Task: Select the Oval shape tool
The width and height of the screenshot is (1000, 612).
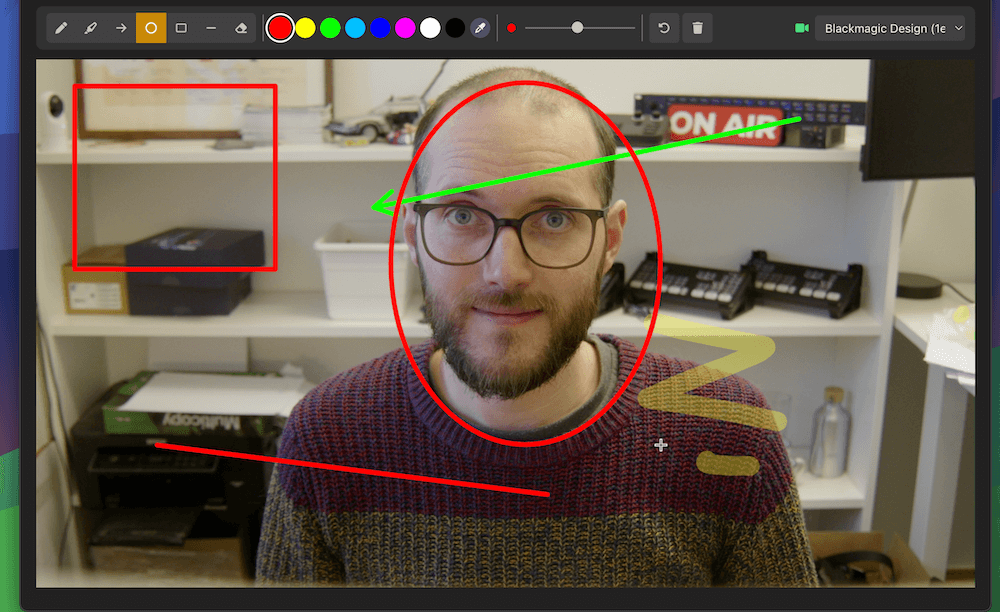Action: [150, 27]
